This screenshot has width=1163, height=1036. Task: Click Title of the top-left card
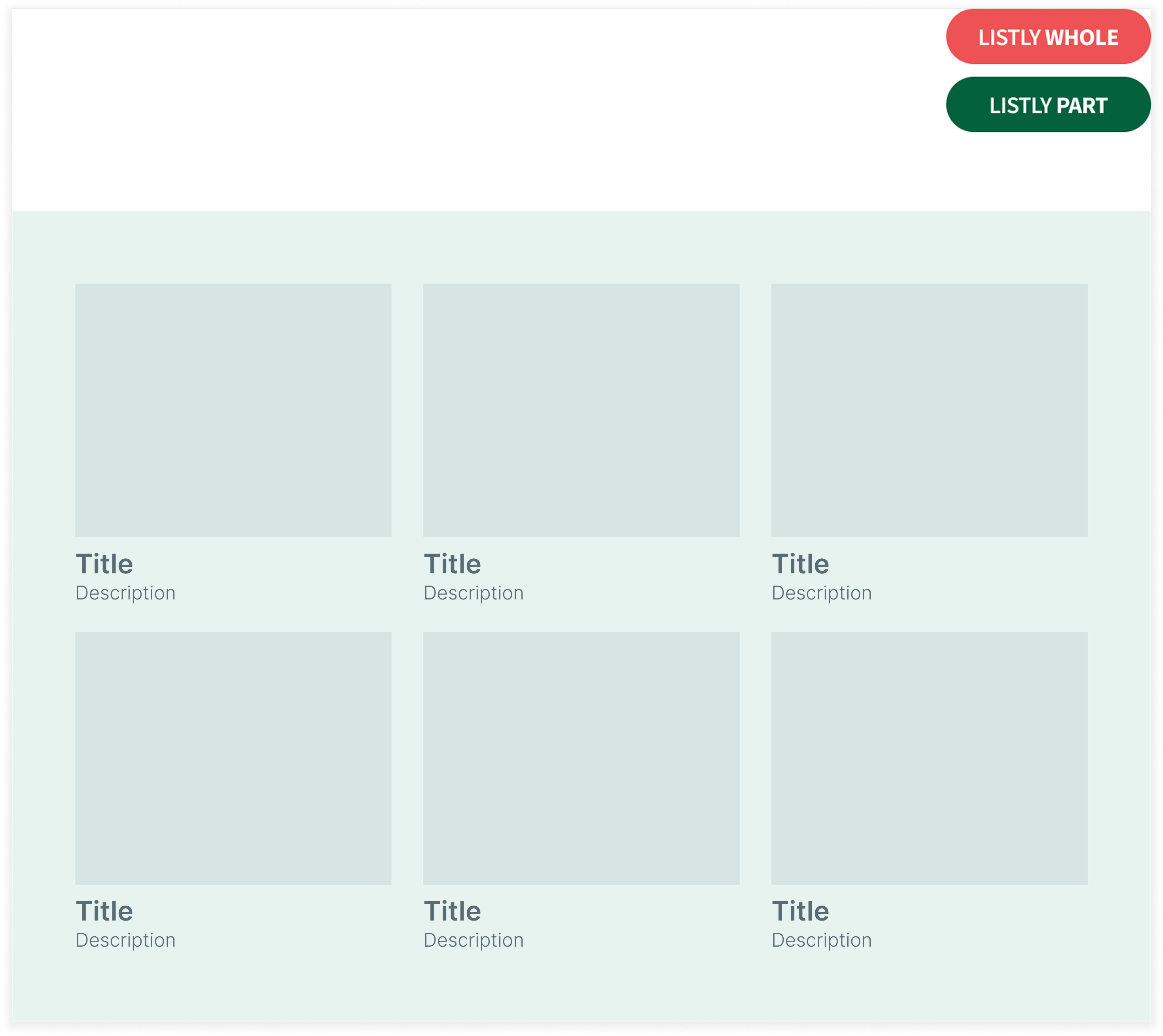(104, 564)
